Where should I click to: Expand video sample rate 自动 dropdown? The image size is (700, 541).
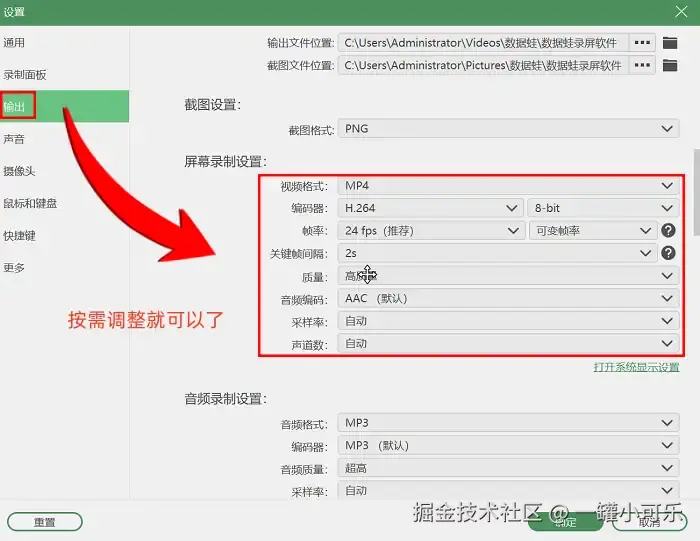pyautogui.click(x=508, y=321)
